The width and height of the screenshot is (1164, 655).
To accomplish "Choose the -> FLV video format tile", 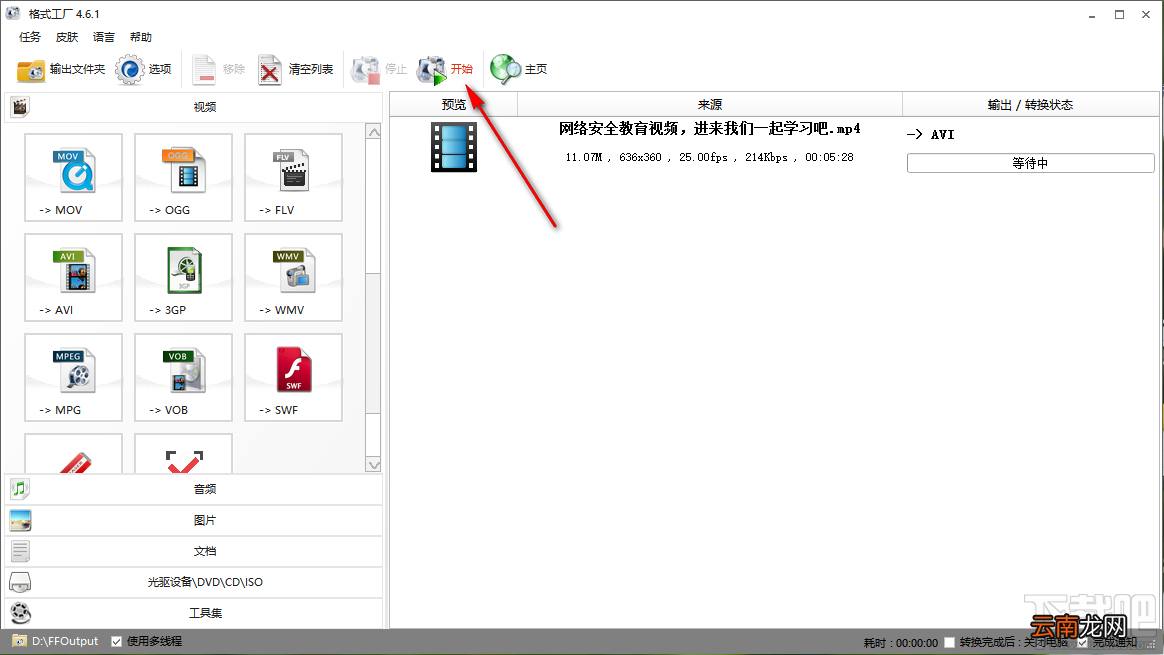I will click(x=293, y=177).
